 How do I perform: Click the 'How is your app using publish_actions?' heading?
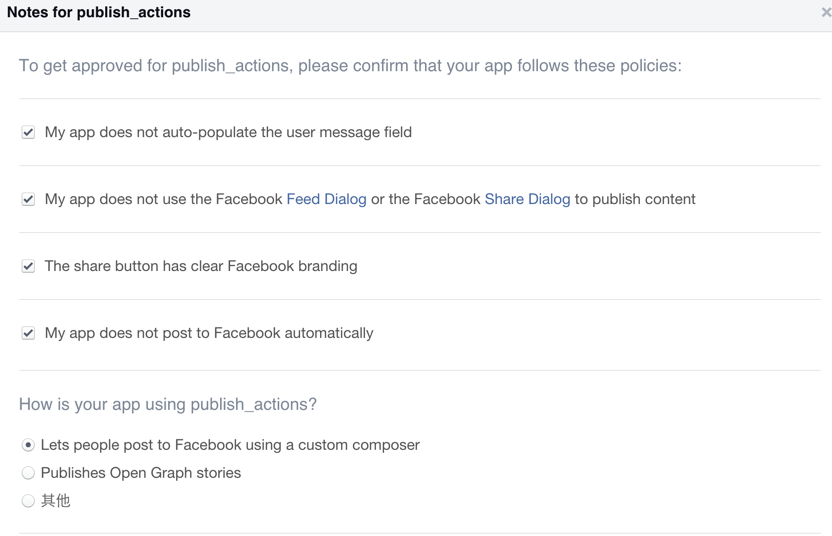[168, 404]
